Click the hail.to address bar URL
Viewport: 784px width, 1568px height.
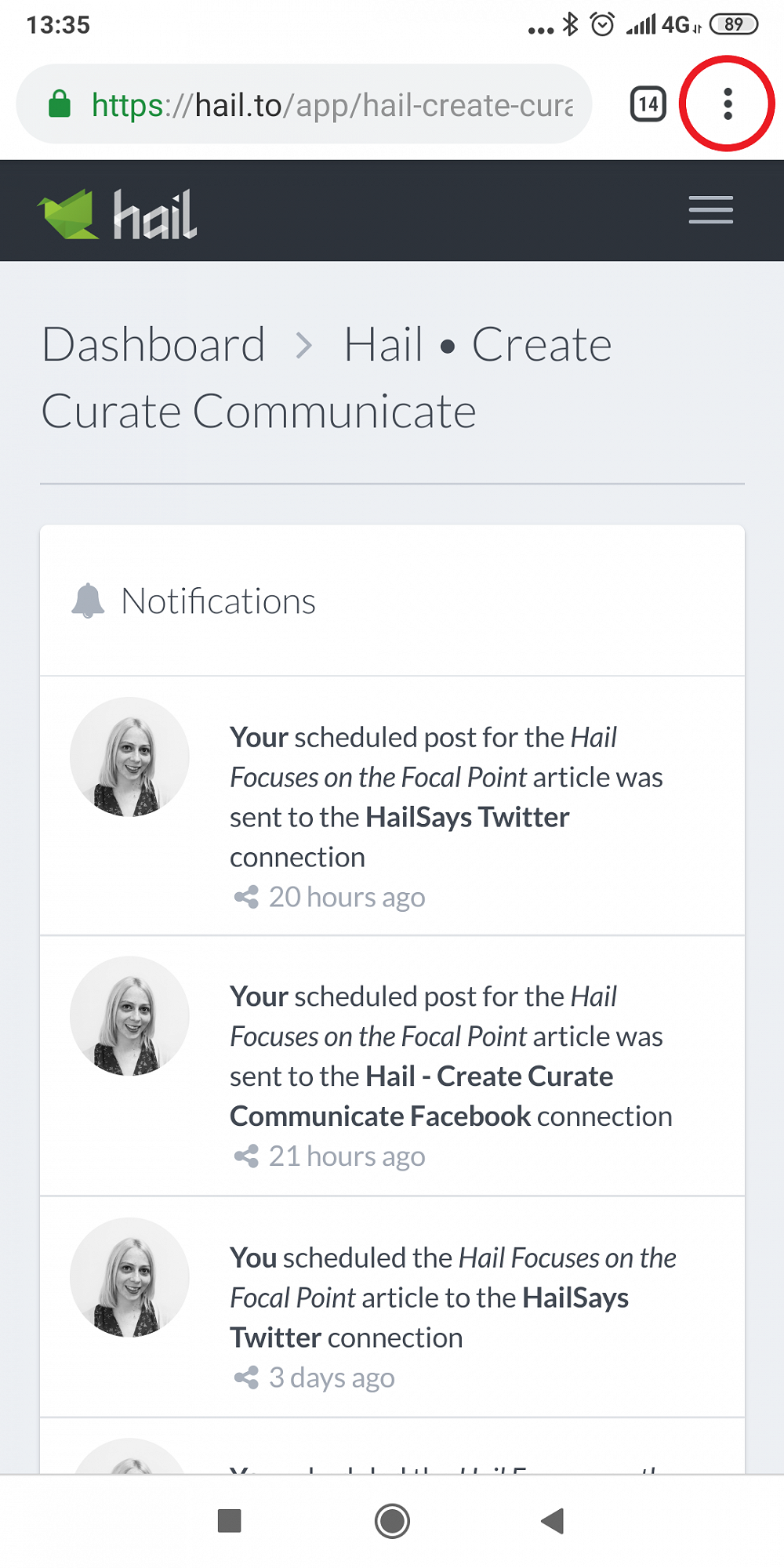[x=332, y=105]
